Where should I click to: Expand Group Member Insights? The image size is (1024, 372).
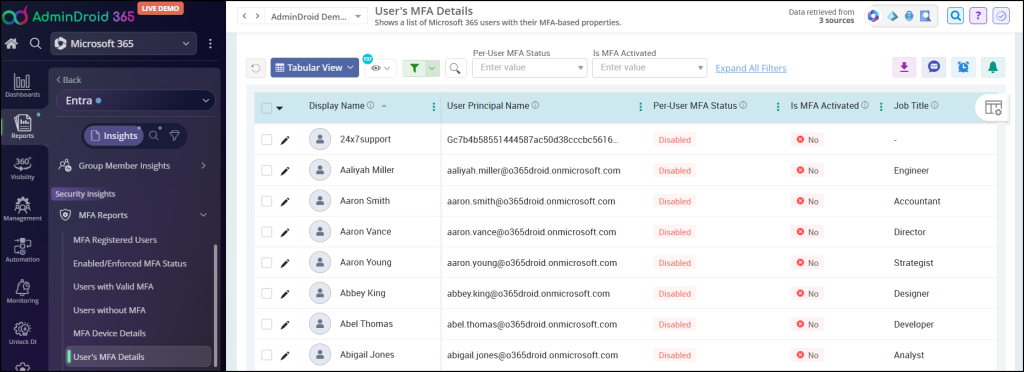coord(203,166)
